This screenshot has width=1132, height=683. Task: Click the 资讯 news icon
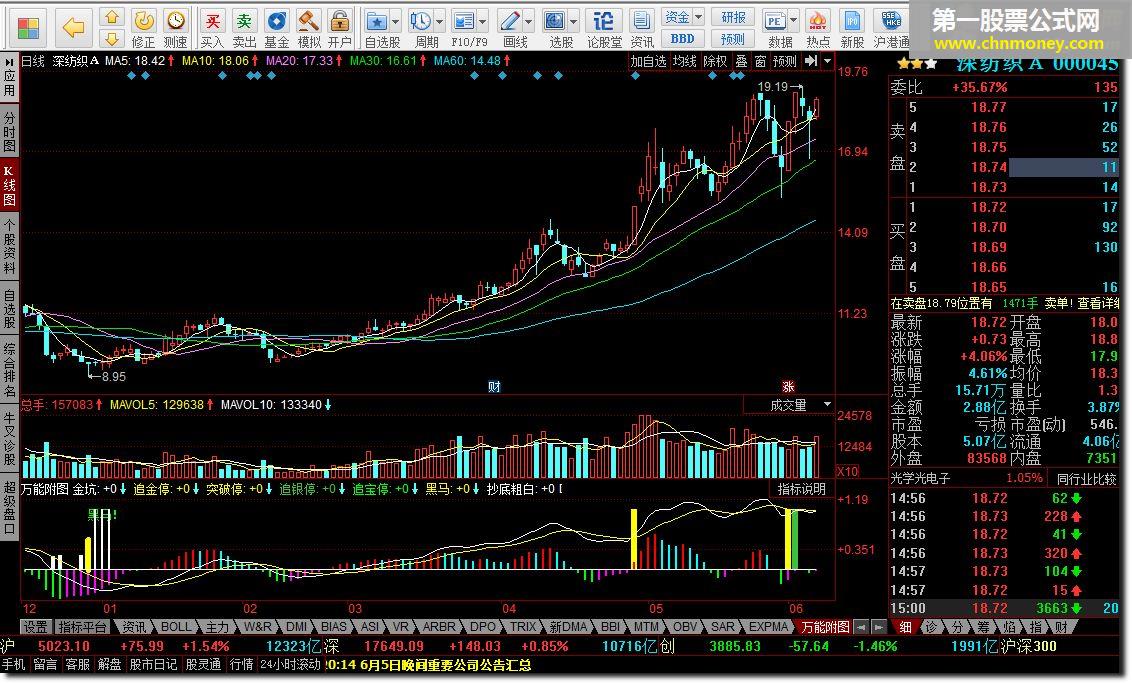pyautogui.click(x=642, y=29)
